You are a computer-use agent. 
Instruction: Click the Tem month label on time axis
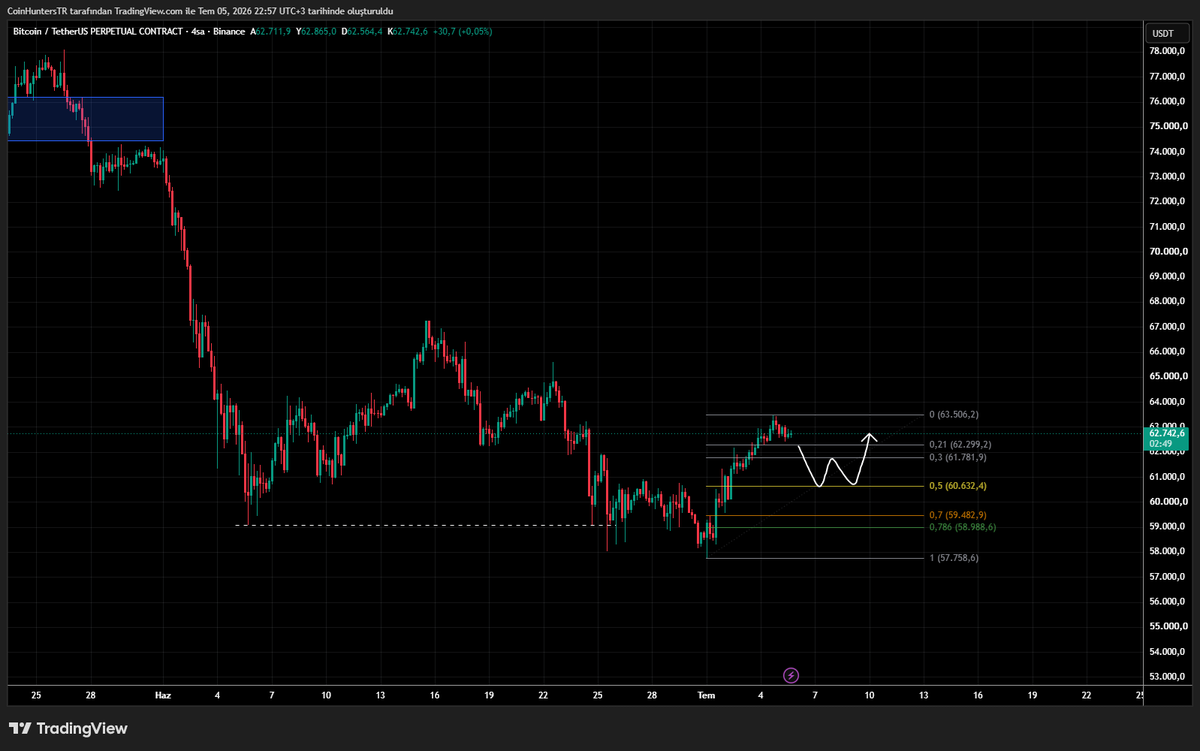coord(707,694)
